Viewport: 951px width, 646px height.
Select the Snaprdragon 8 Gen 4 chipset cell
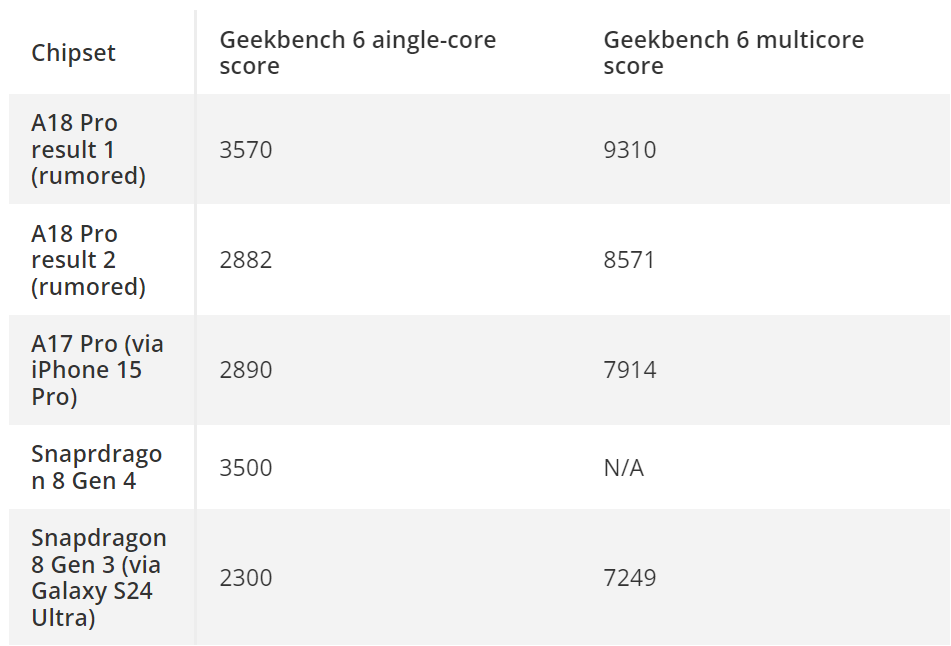coord(96,467)
